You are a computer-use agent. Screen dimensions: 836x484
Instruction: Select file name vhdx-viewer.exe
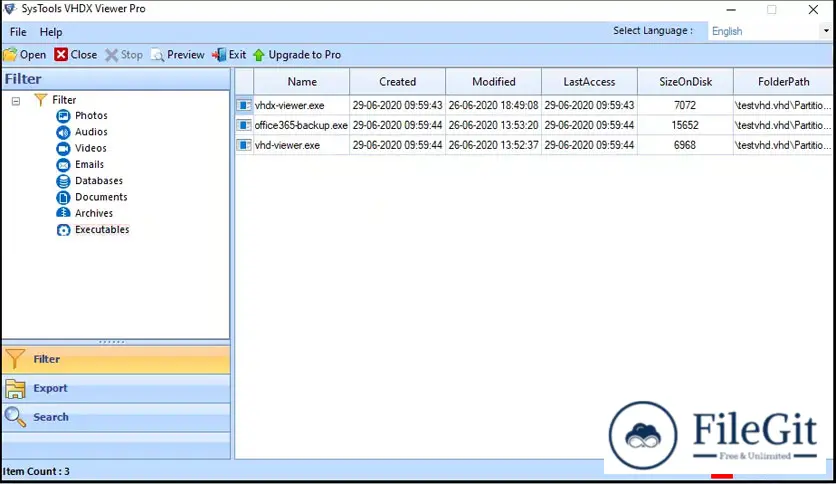[290, 106]
